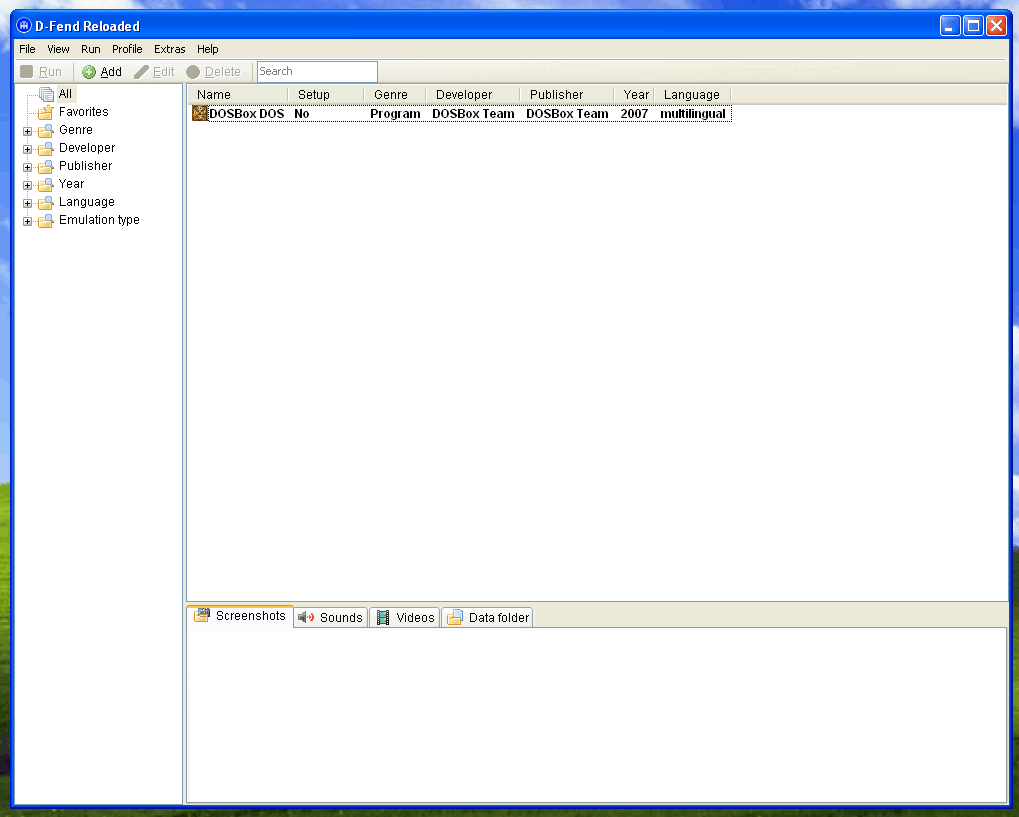This screenshot has height=817, width=1019.
Task: Open the View menu
Action: 58,49
